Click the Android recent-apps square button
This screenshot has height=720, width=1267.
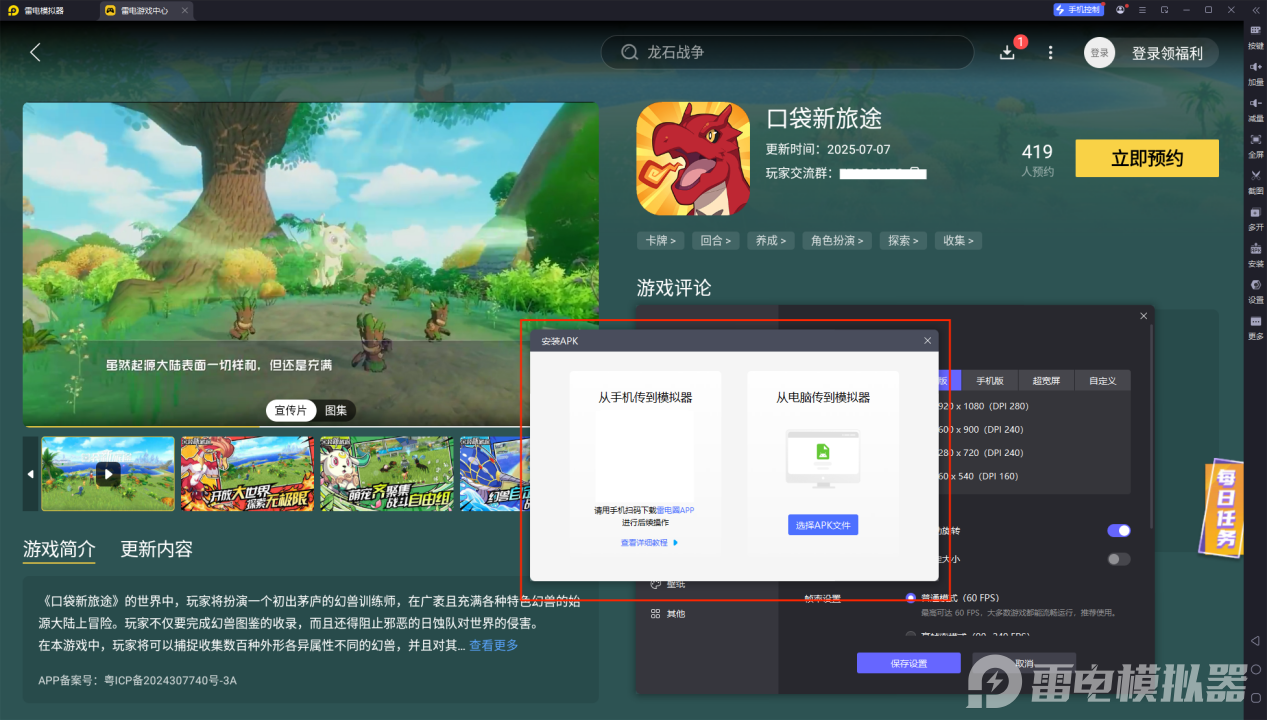(x=1256, y=696)
